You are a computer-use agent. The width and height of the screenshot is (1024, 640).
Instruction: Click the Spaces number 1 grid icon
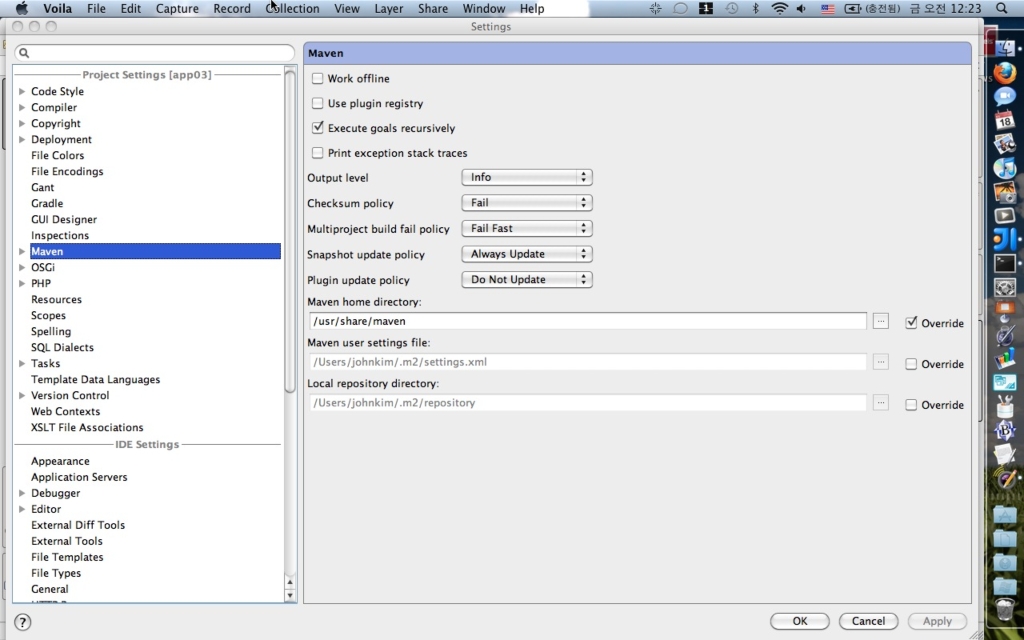(705, 8)
